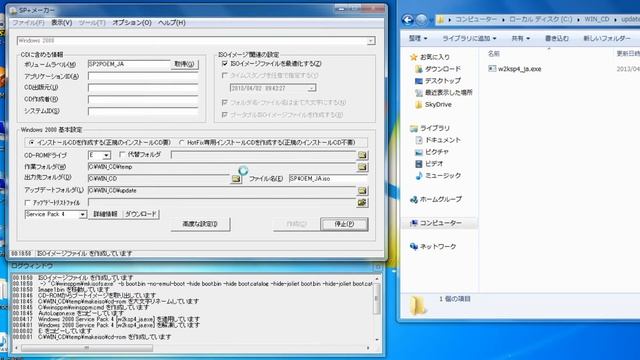Click ローカルディスク (C:) in Explorer breadcrumb

point(540,20)
